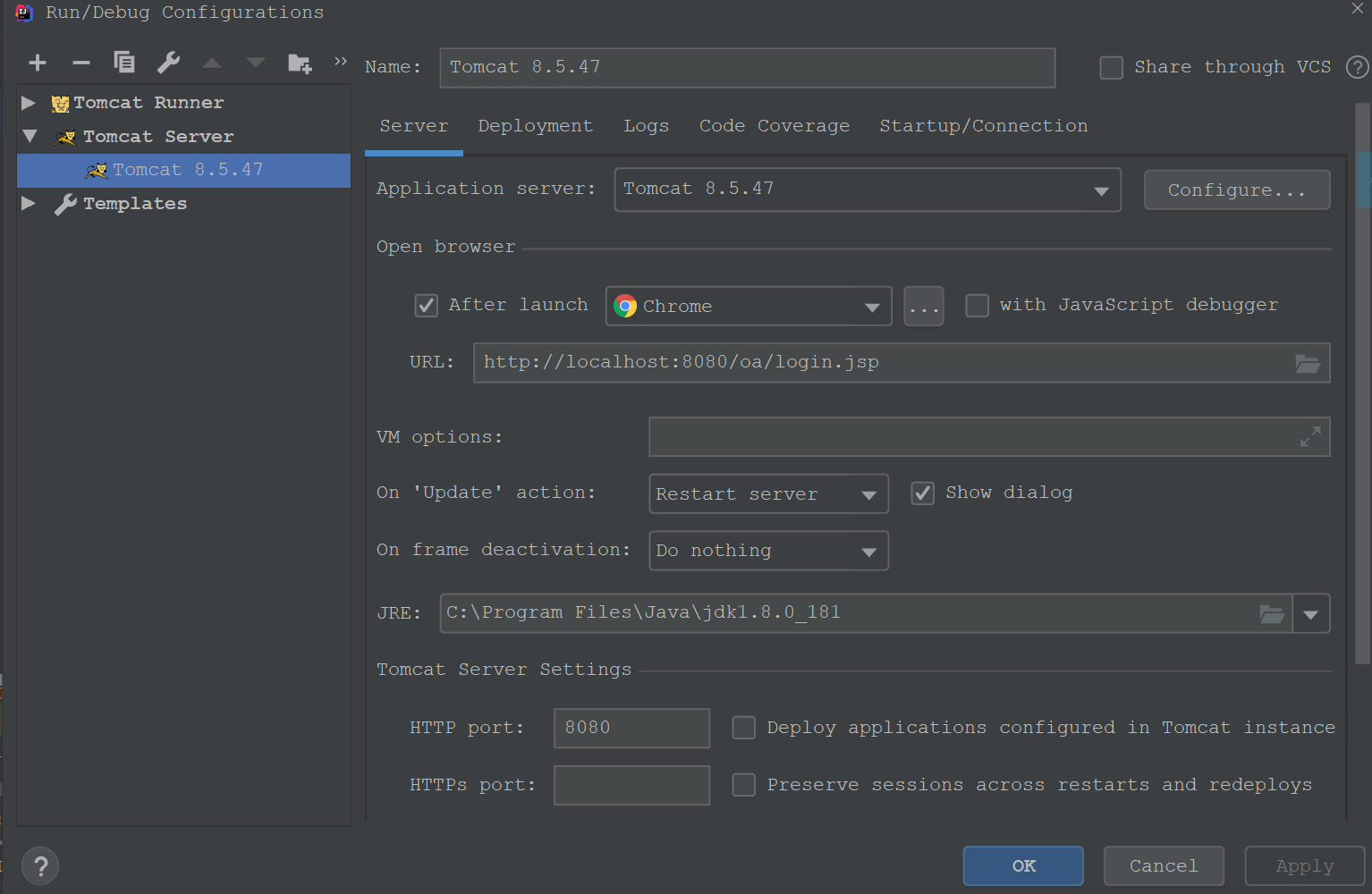Create new folder for configurations

[300, 63]
